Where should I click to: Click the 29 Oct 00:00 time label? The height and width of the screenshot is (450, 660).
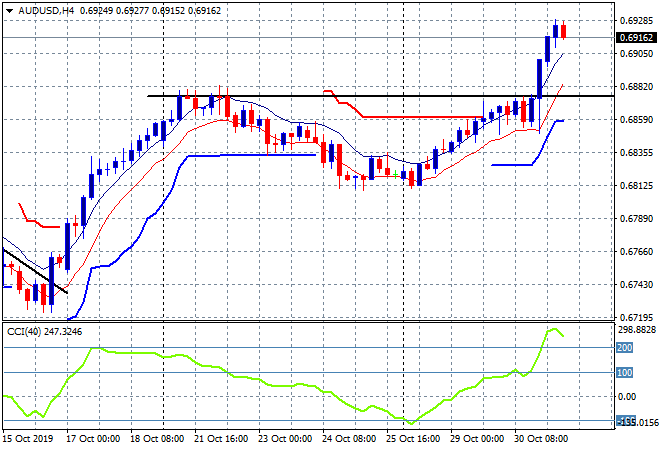(477, 439)
